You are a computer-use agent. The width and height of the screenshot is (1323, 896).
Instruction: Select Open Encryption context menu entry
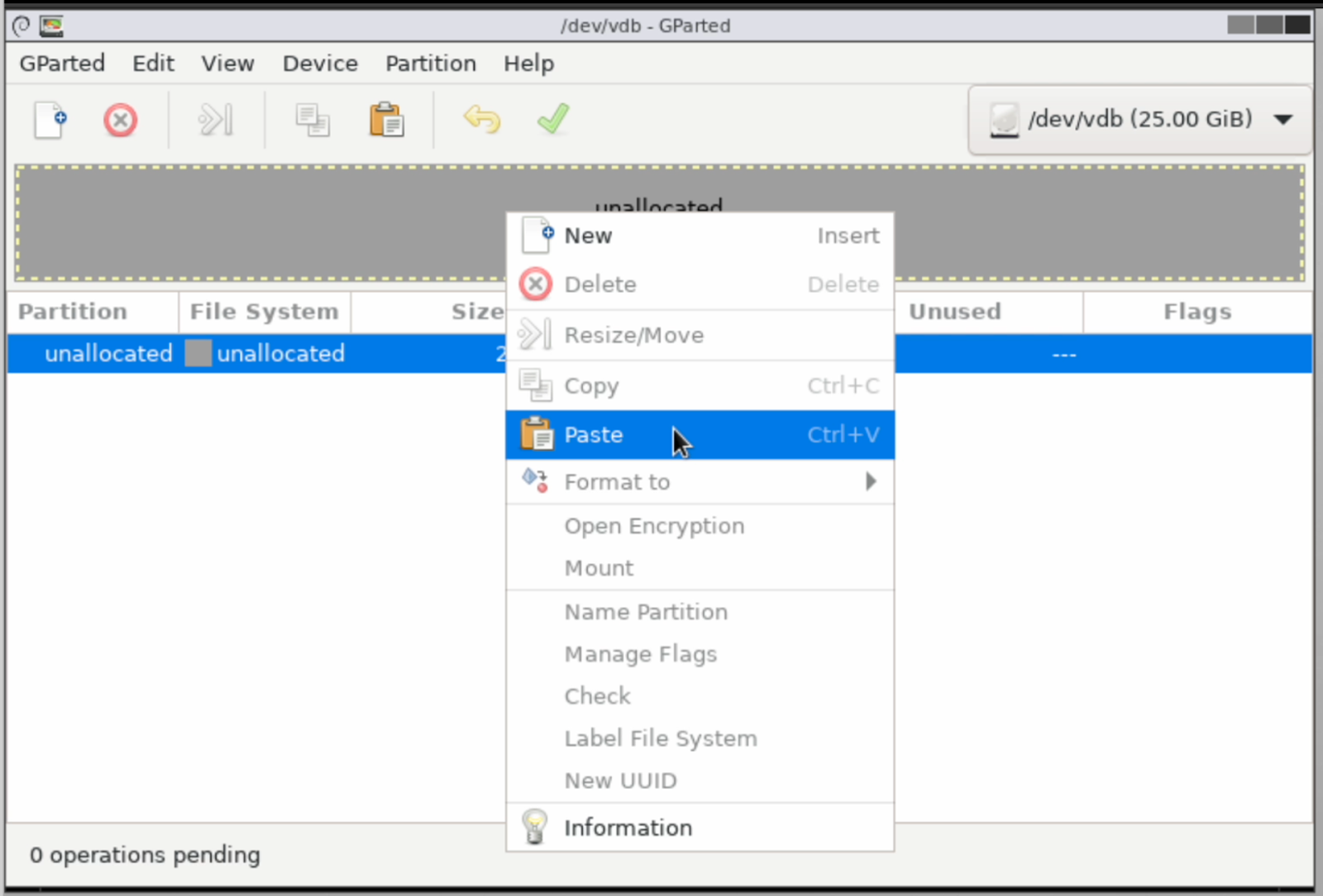[x=700, y=527]
